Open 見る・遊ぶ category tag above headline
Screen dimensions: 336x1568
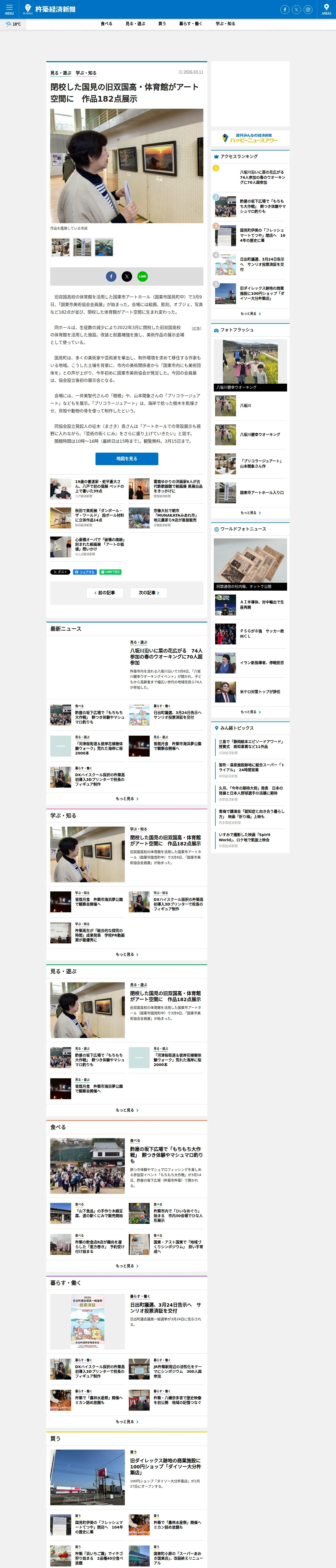pyautogui.click(x=61, y=73)
